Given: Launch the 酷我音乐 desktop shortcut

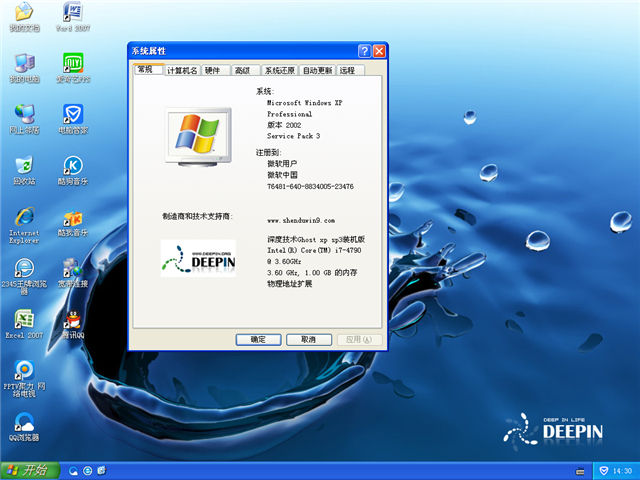Looking at the screenshot, I should (73, 224).
